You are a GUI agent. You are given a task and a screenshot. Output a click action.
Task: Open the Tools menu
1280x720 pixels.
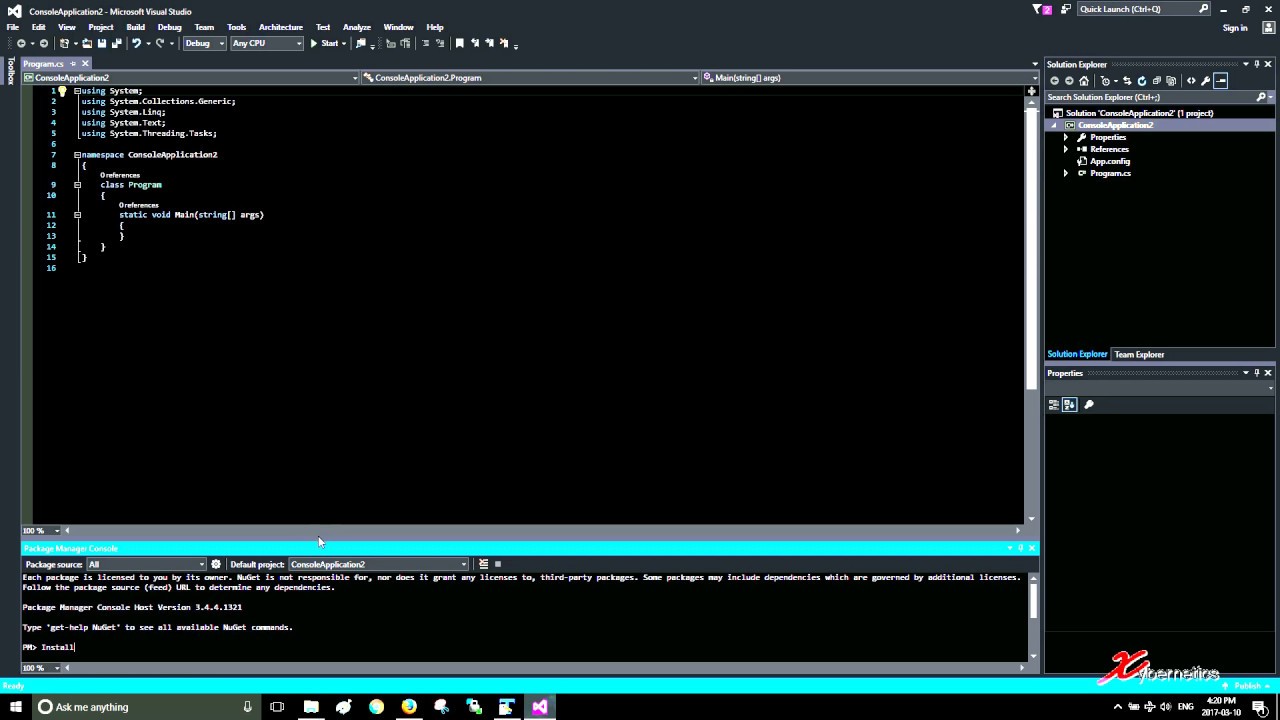pos(236,27)
